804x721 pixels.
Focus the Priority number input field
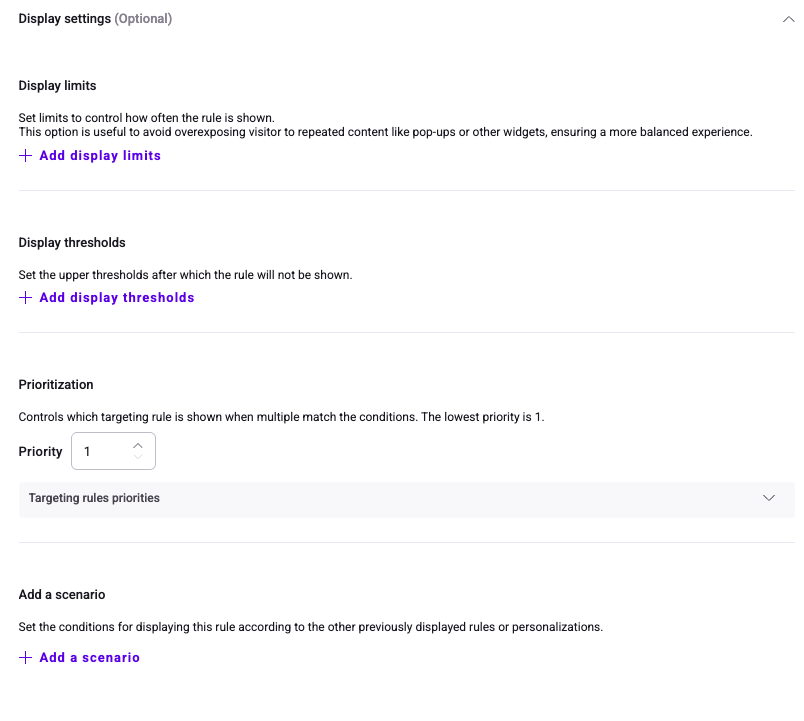(x=102, y=452)
